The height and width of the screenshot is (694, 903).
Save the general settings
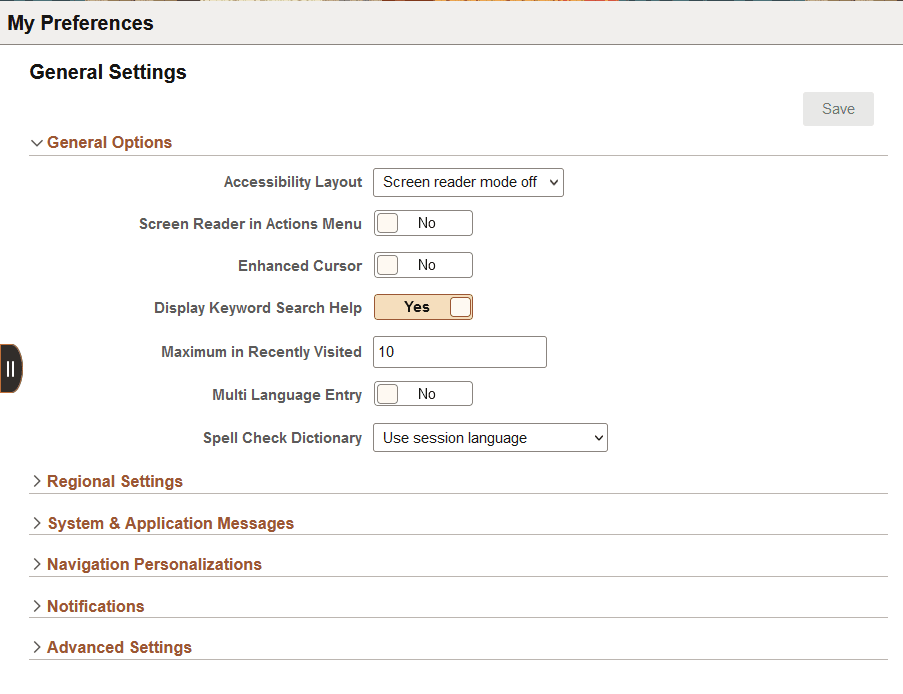(x=838, y=108)
